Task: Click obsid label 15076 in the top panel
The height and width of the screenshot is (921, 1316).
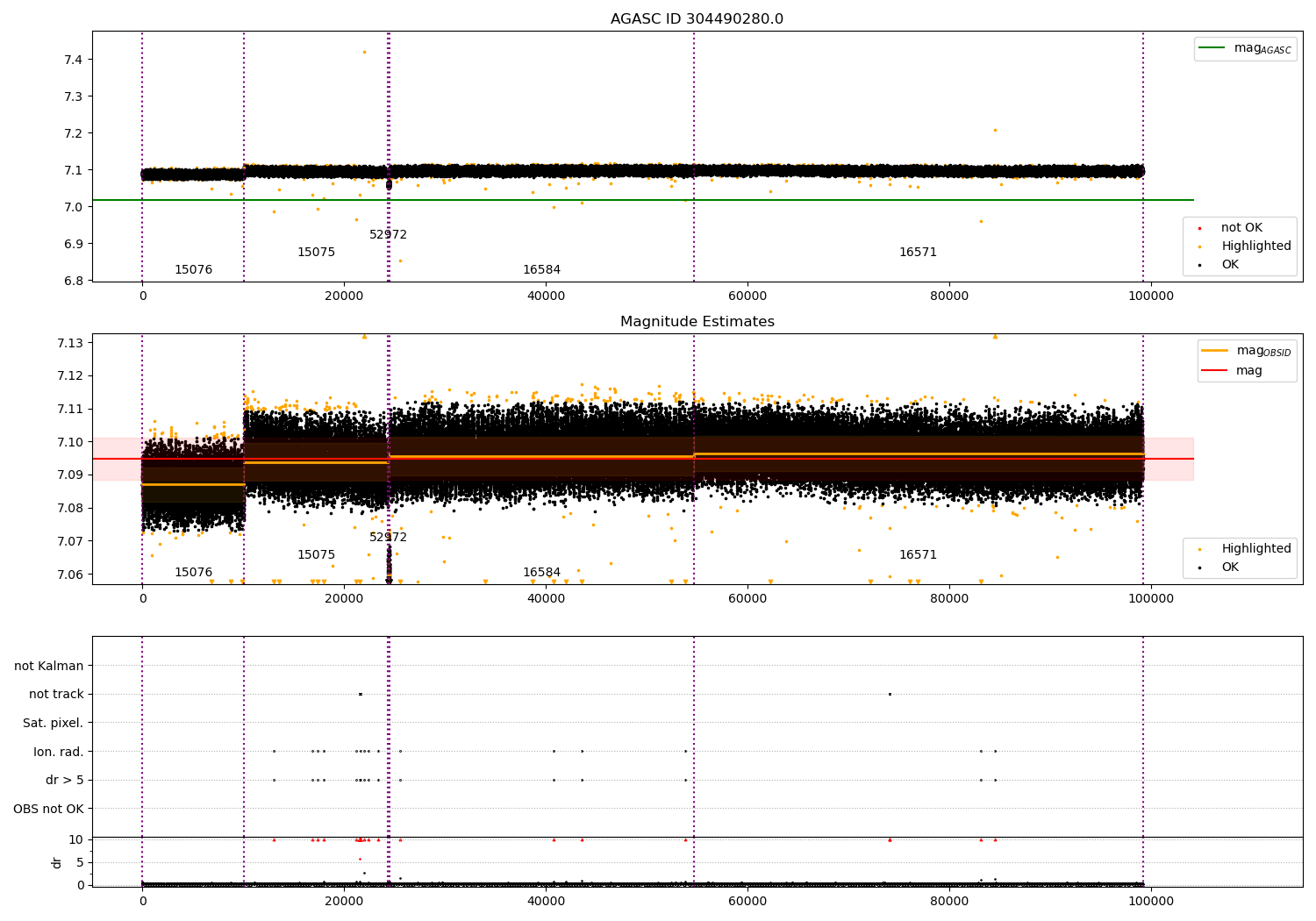Action: [193, 270]
